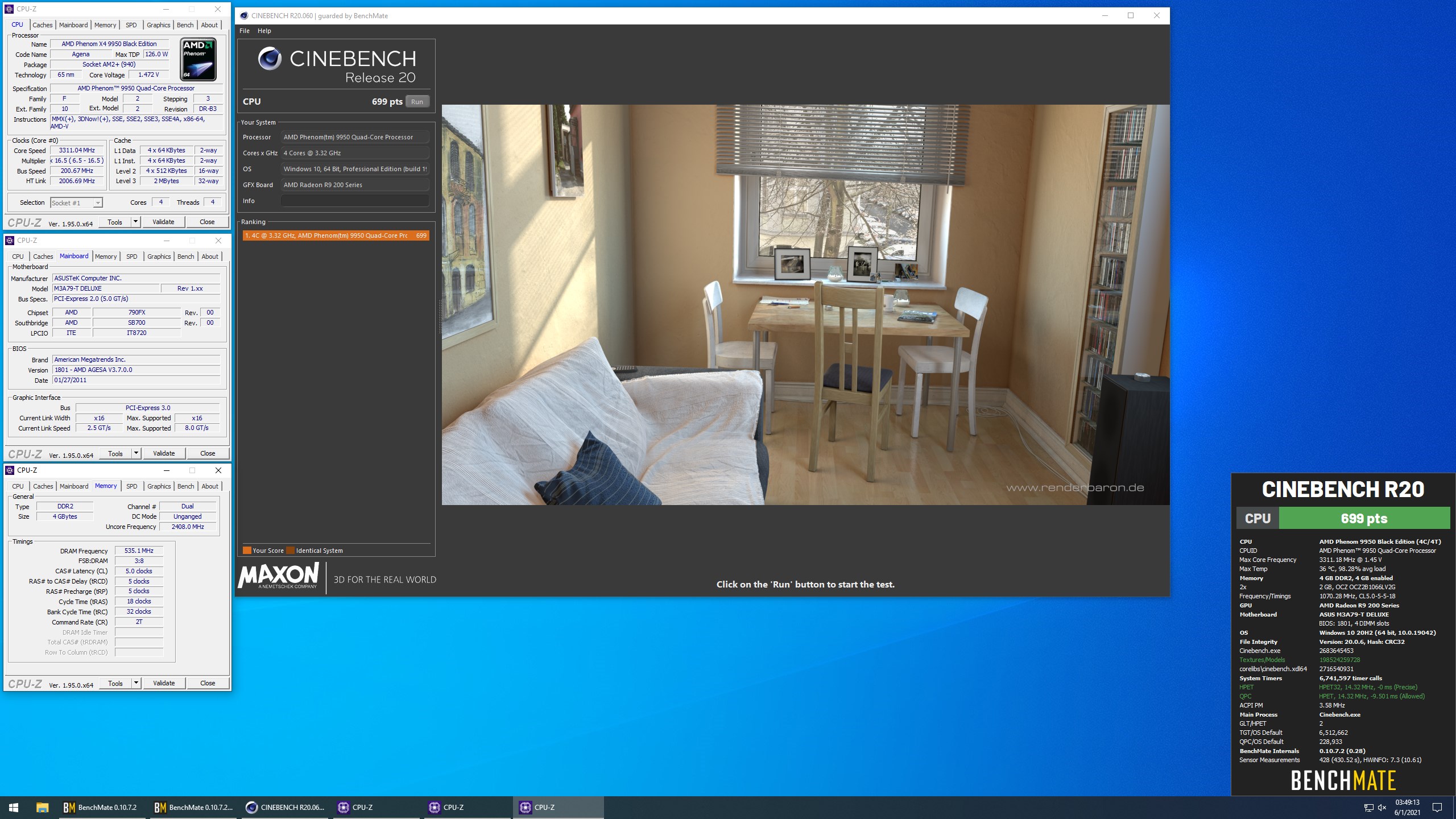Click the Core Voltage 1.472 V value

[x=148, y=75]
